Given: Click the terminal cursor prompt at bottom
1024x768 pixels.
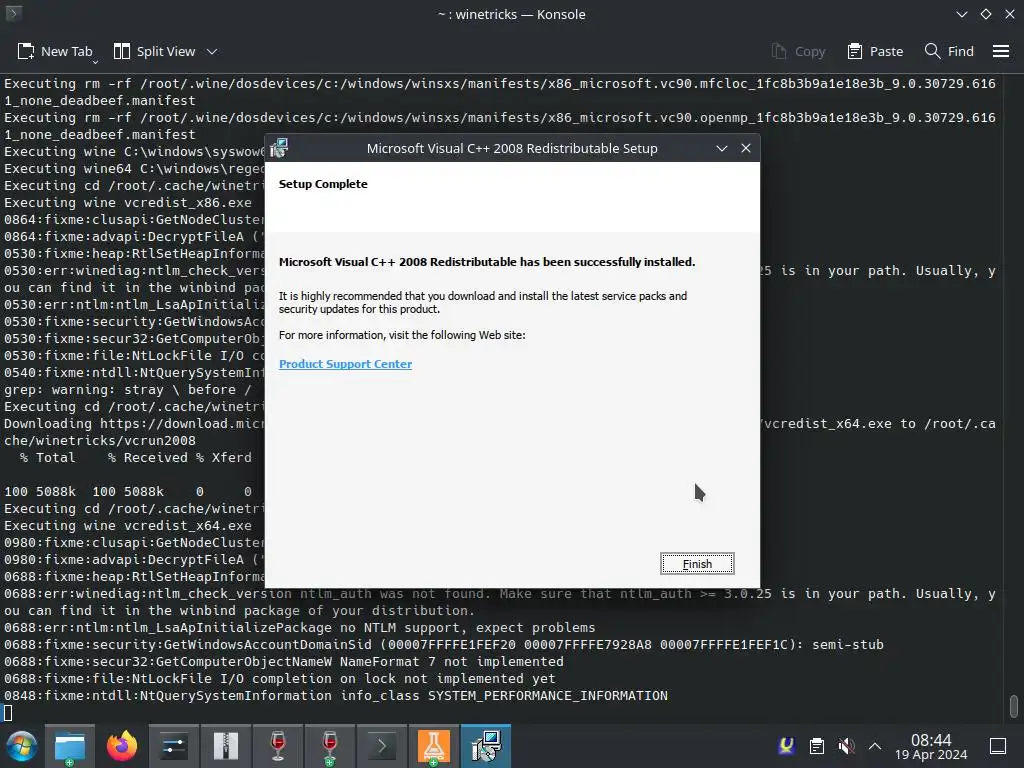Looking at the screenshot, I should tap(8, 712).
